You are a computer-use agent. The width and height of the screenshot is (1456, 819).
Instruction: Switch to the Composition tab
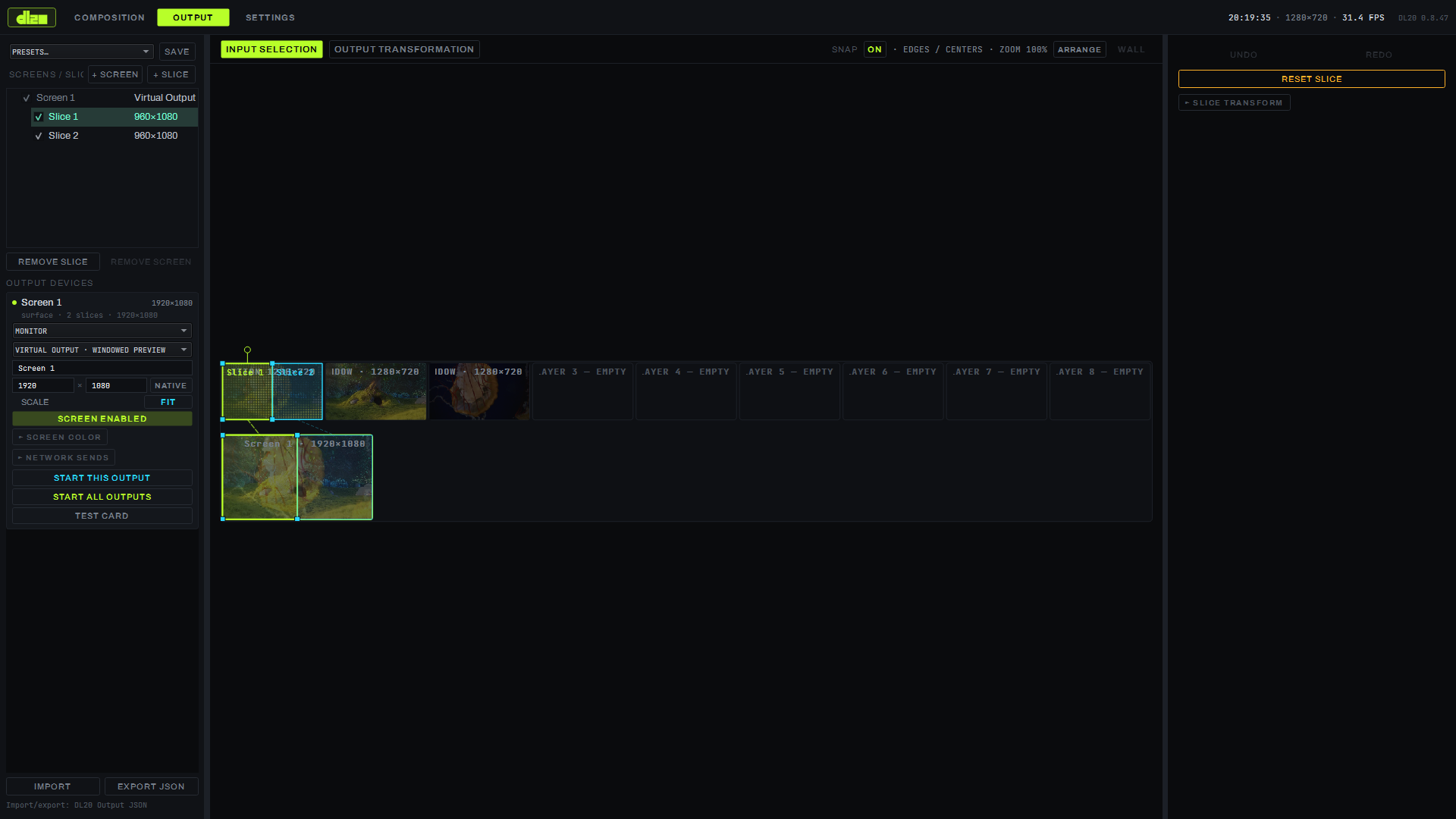[109, 17]
